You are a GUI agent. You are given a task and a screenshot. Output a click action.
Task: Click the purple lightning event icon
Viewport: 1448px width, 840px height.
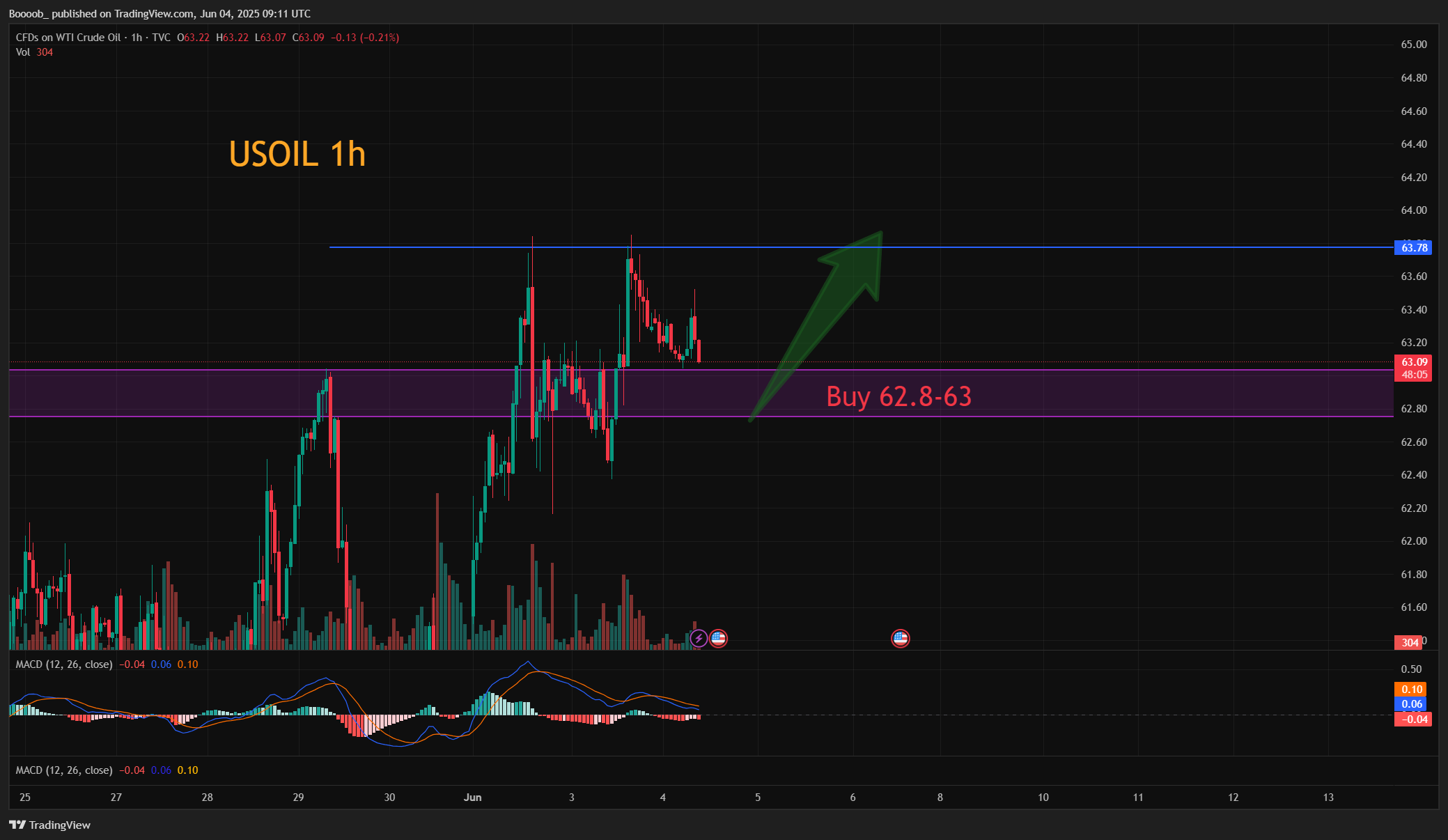pos(699,638)
